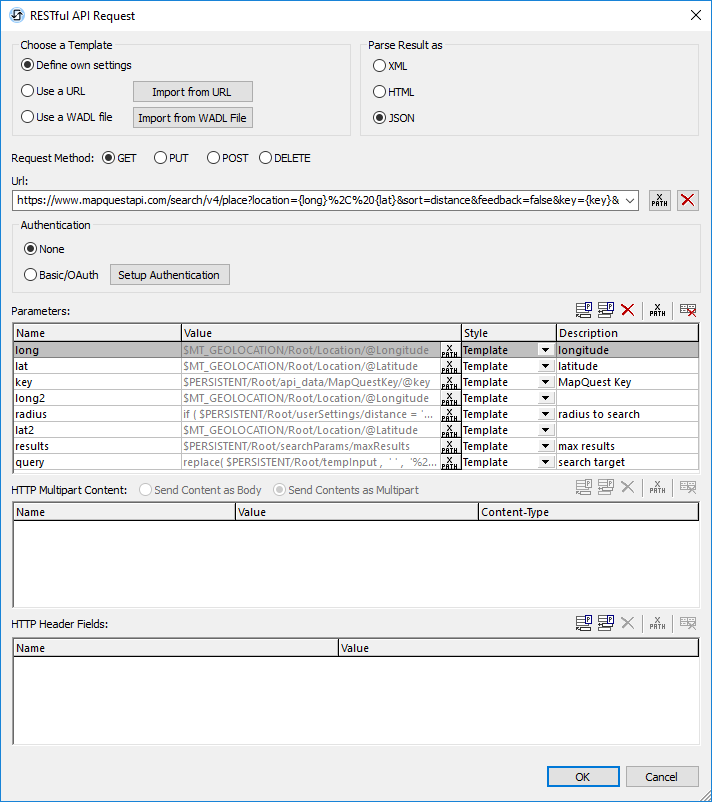Image resolution: width=712 pixels, height=802 pixels.
Task: Clear the Url with the red X button
Action: coord(688,200)
